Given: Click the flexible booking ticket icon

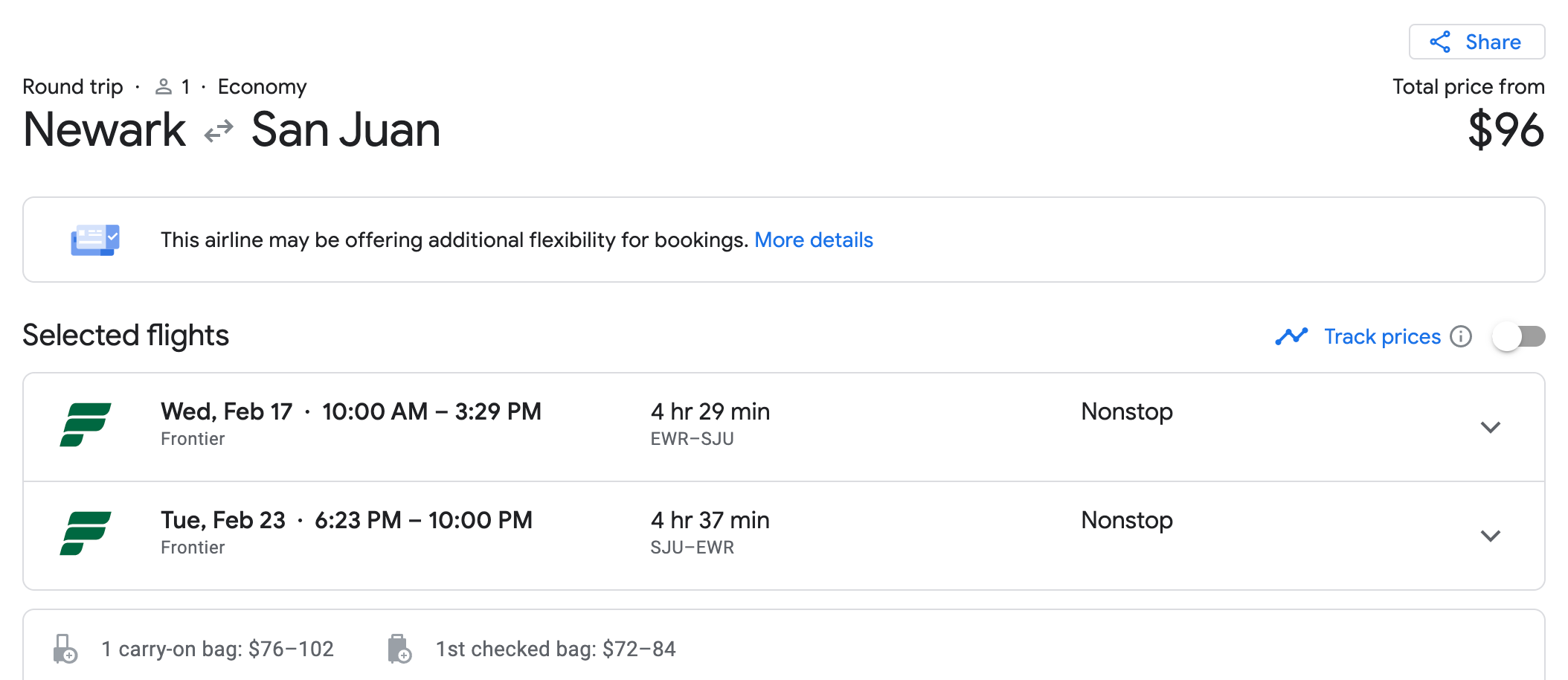Looking at the screenshot, I should (x=95, y=240).
